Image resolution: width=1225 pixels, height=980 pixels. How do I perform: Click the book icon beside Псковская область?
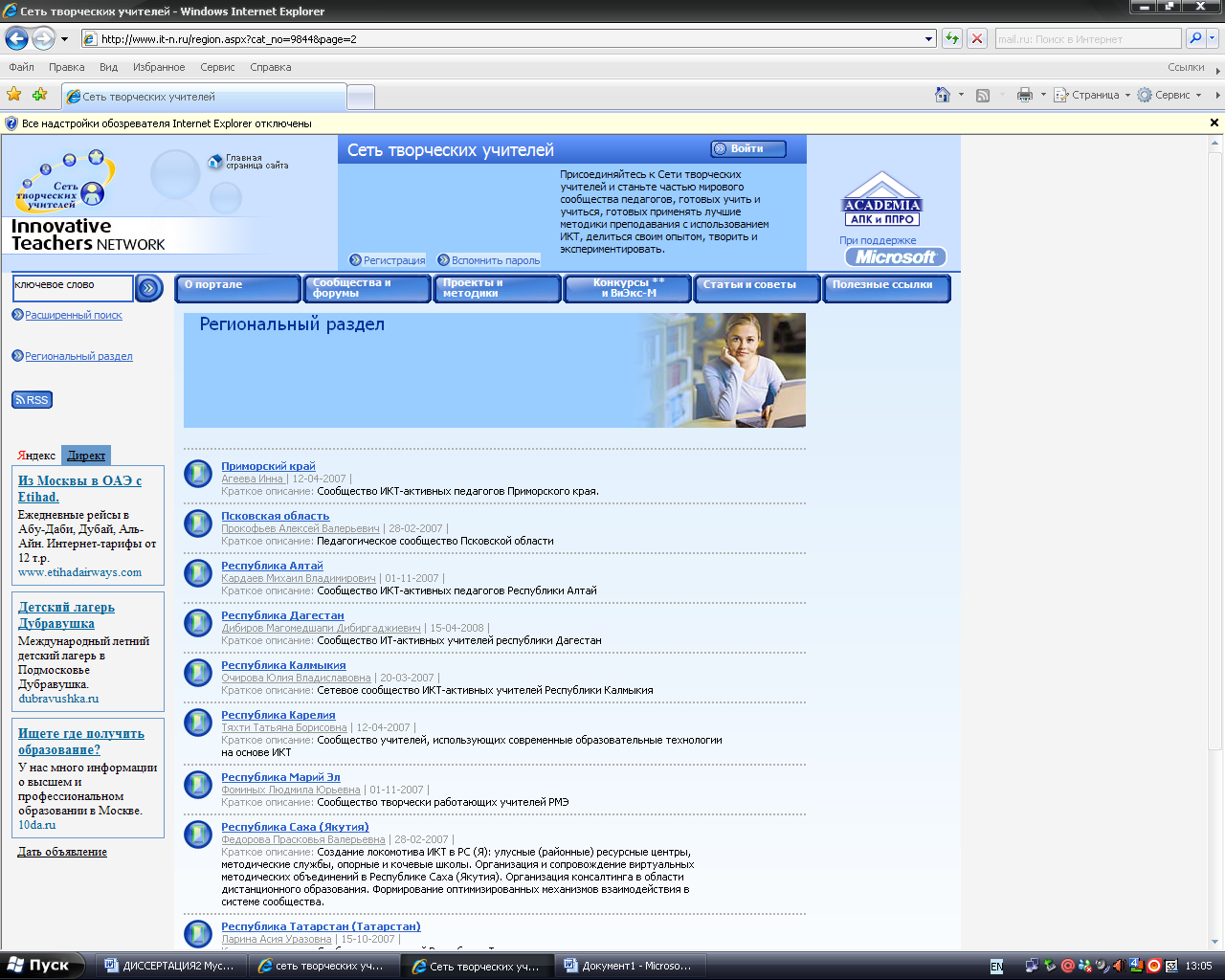(x=198, y=523)
